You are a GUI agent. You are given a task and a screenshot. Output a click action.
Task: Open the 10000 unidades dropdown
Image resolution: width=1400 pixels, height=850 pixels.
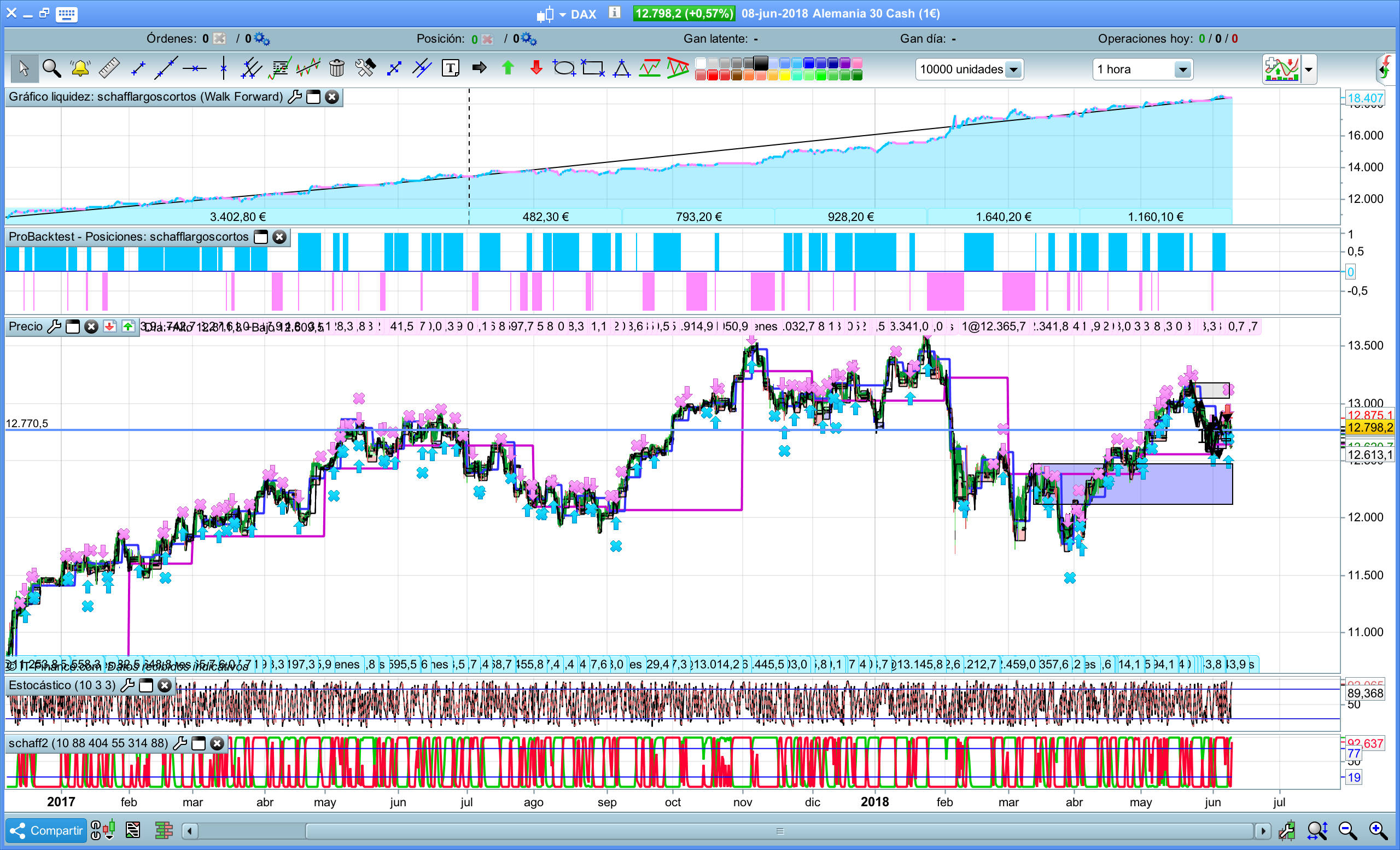(x=1013, y=69)
